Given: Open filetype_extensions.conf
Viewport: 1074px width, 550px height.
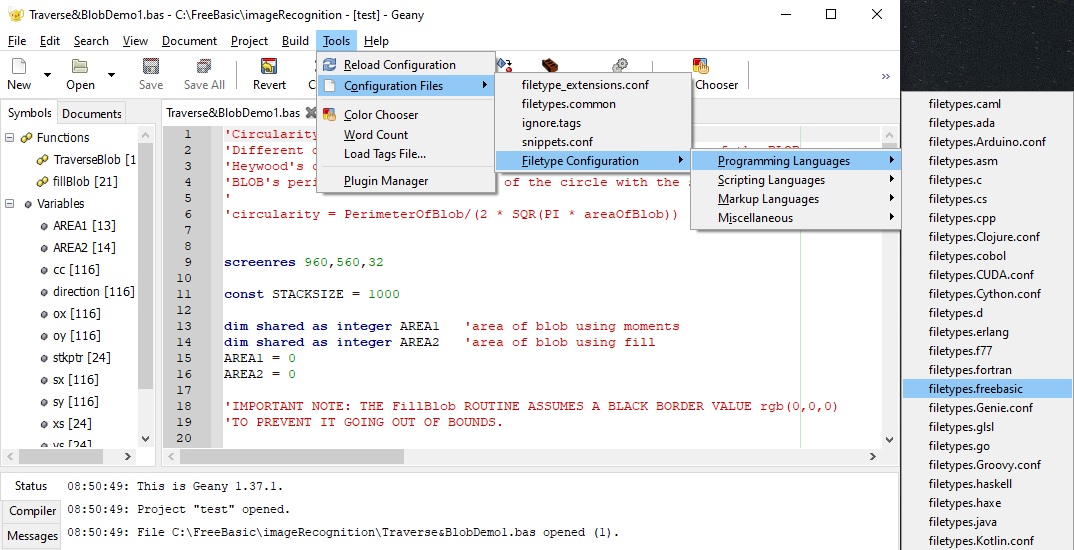Looking at the screenshot, I should 593,85.
